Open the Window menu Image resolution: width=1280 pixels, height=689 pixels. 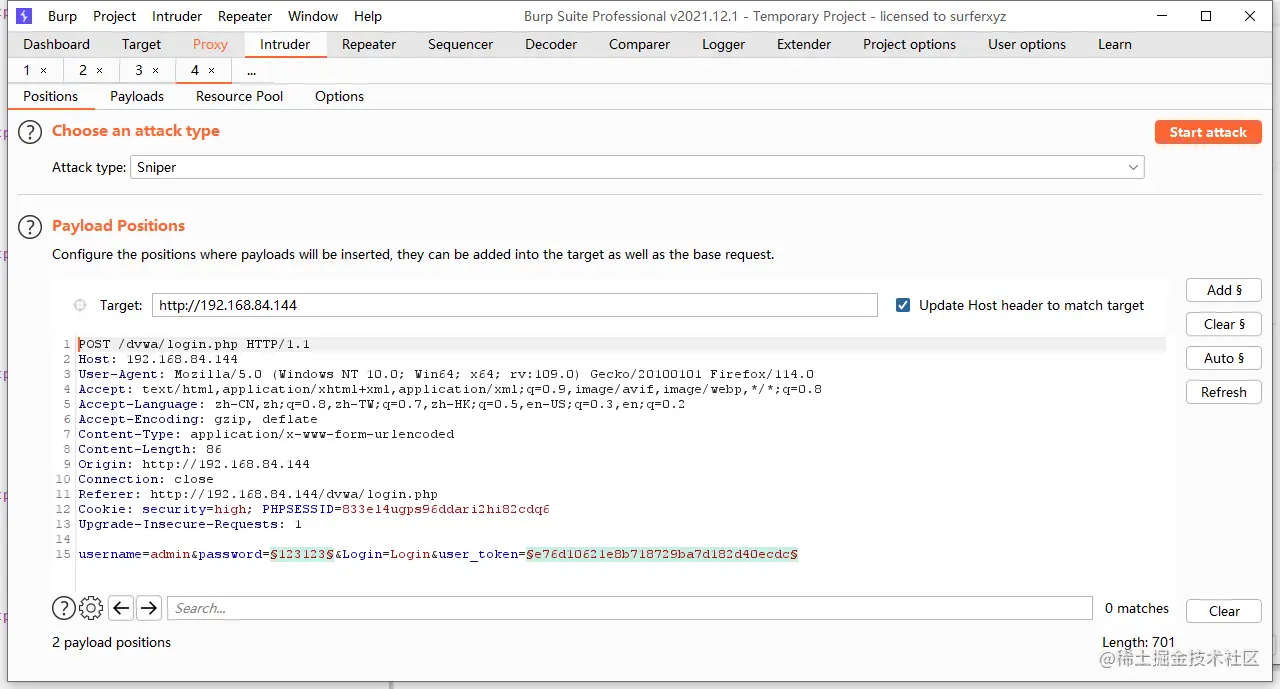(x=313, y=16)
